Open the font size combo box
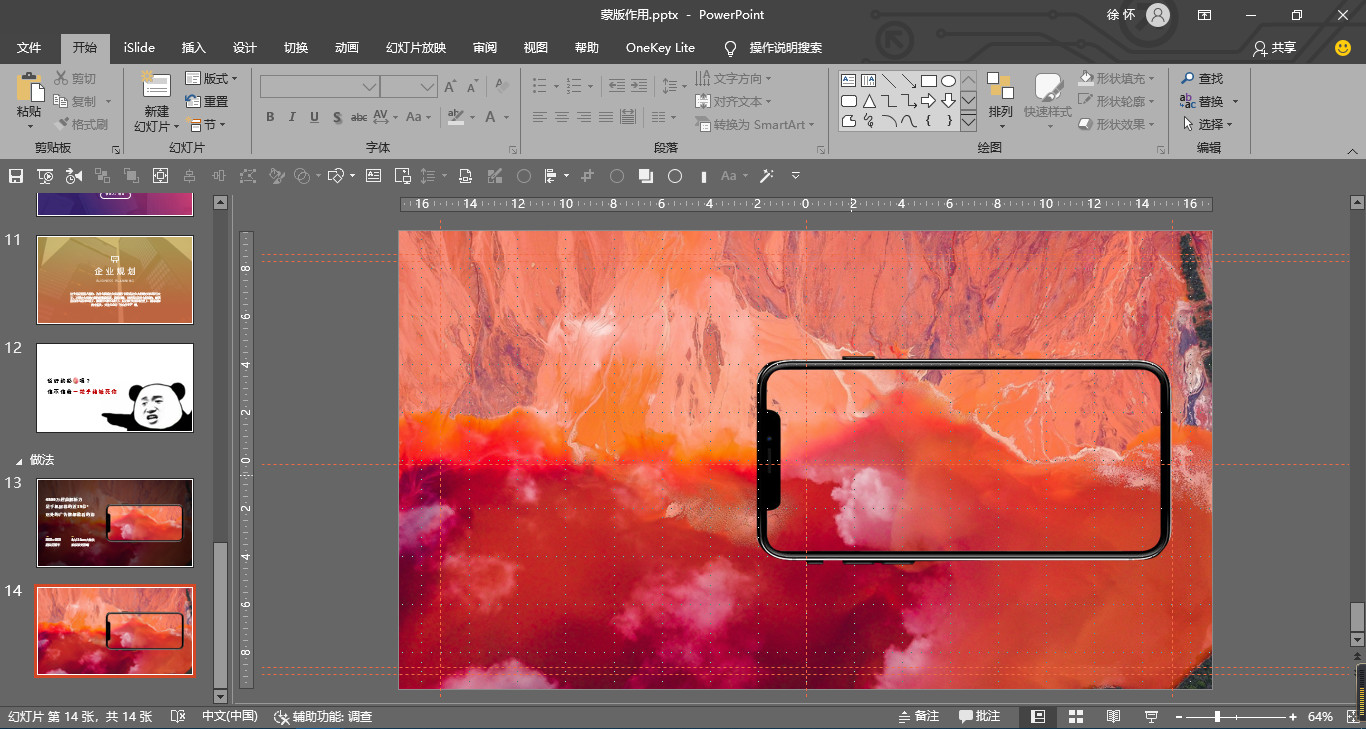 coord(409,87)
